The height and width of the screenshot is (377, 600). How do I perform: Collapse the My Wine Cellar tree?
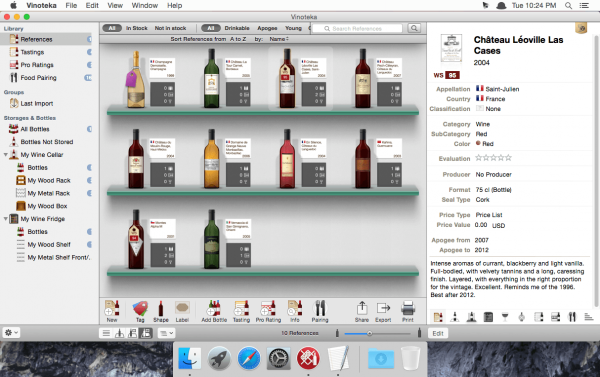point(6,155)
